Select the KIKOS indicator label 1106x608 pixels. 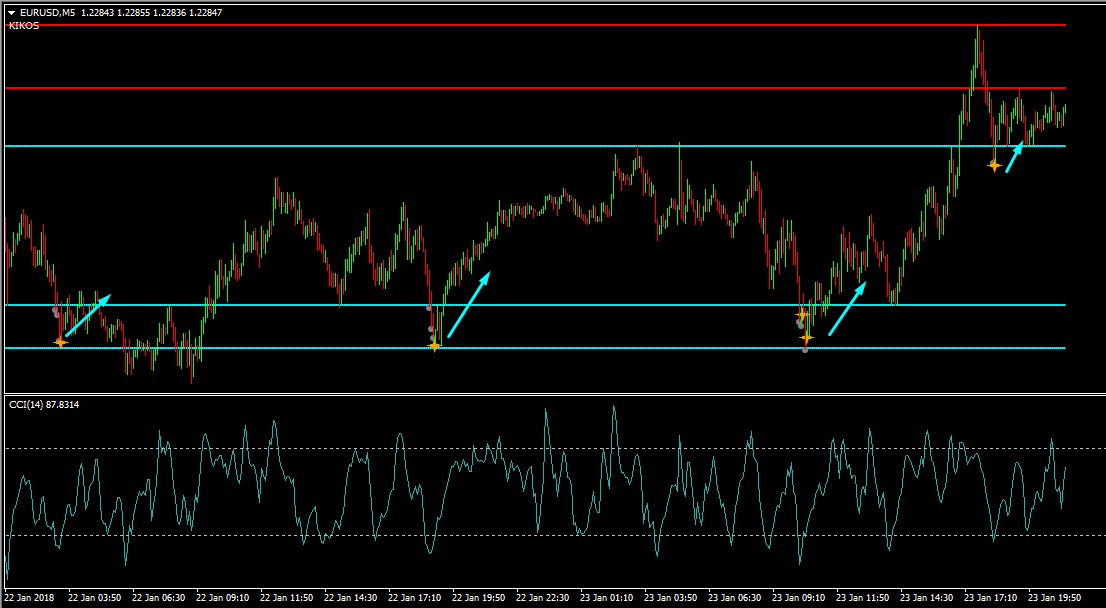[x=24, y=26]
